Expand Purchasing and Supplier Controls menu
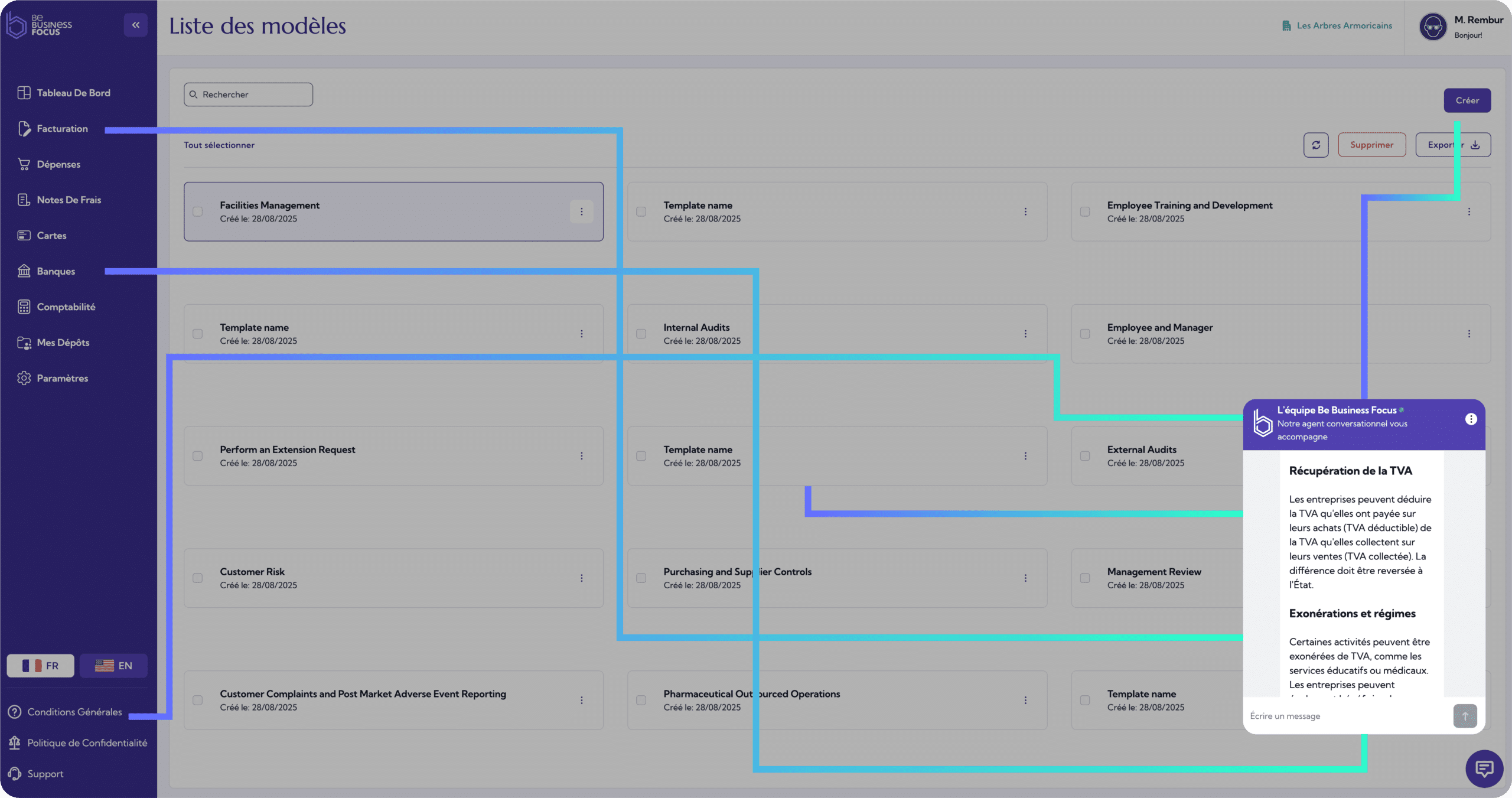Screen dimensions: 1512x798 [x=1025, y=578]
